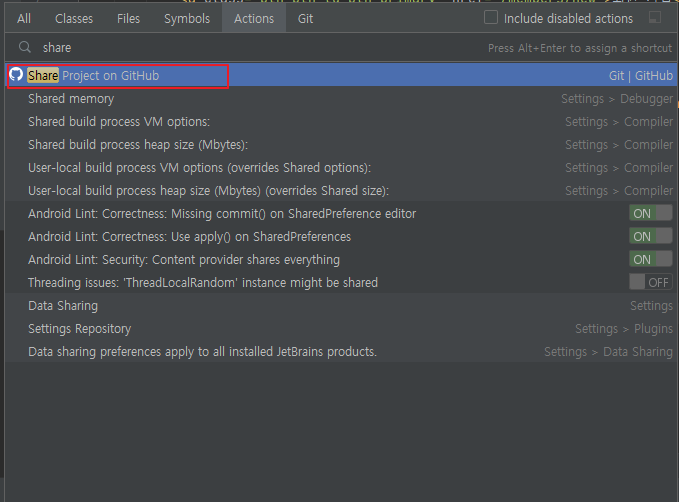The height and width of the screenshot is (502, 679).
Task: Switch to the Classes tab
Action: pyautogui.click(x=74, y=19)
